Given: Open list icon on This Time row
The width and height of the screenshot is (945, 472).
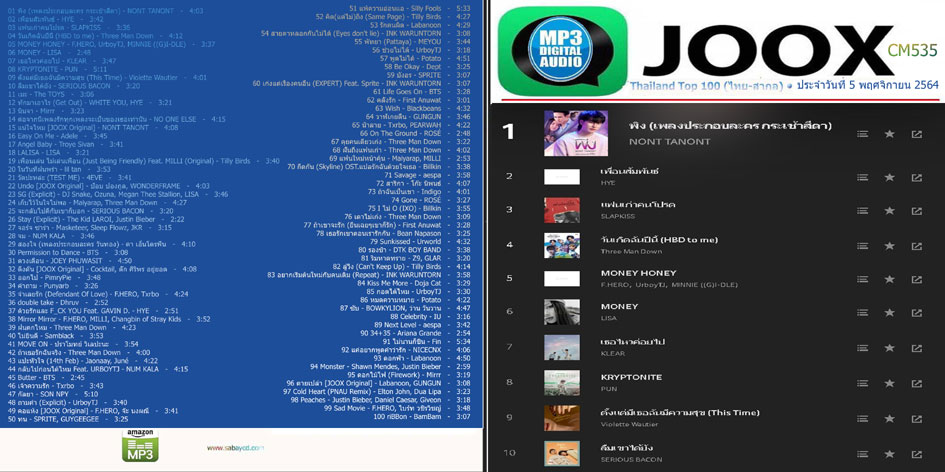Looking at the screenshot, I should click(x=862, y=418).
